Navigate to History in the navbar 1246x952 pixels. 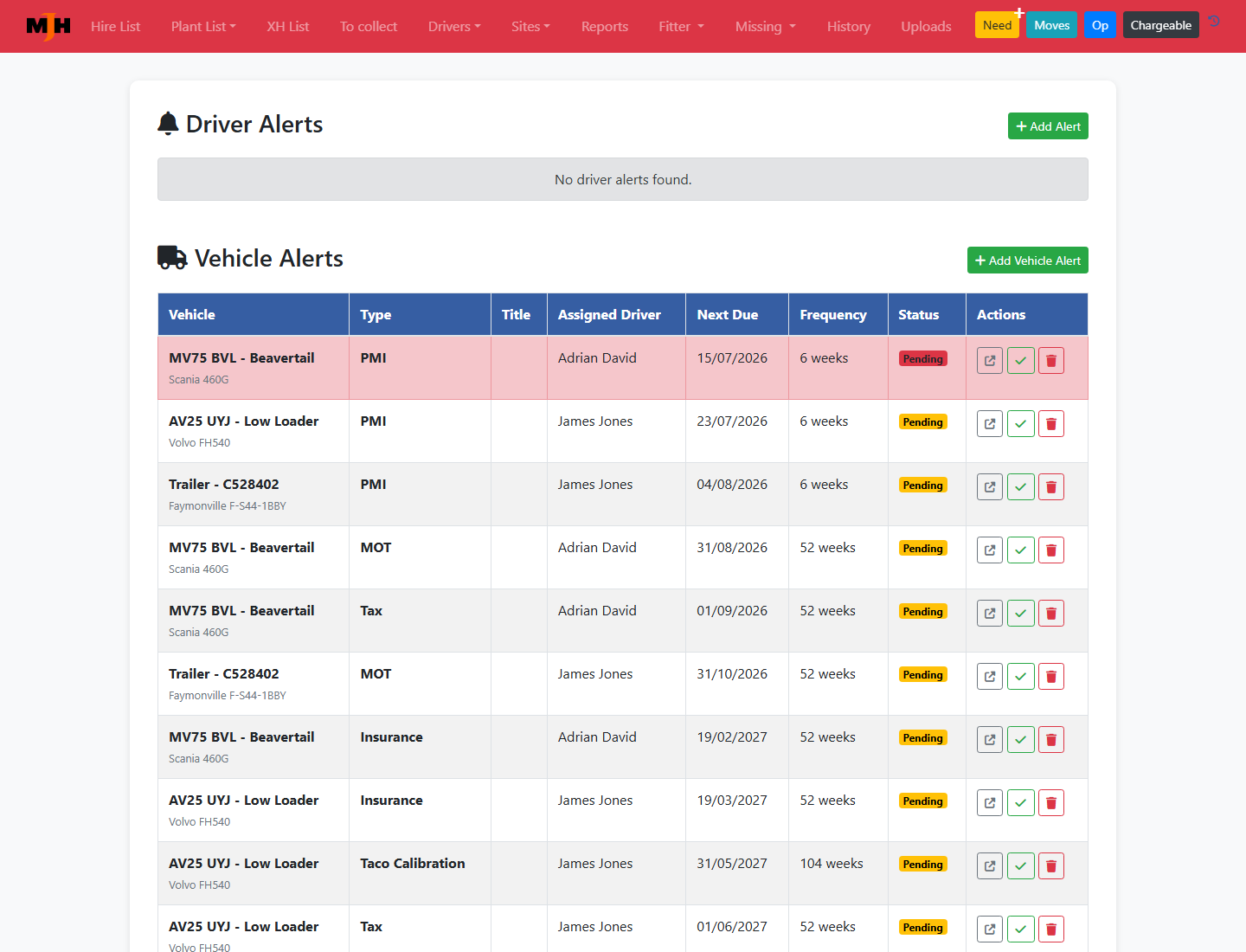click(849, 27)
